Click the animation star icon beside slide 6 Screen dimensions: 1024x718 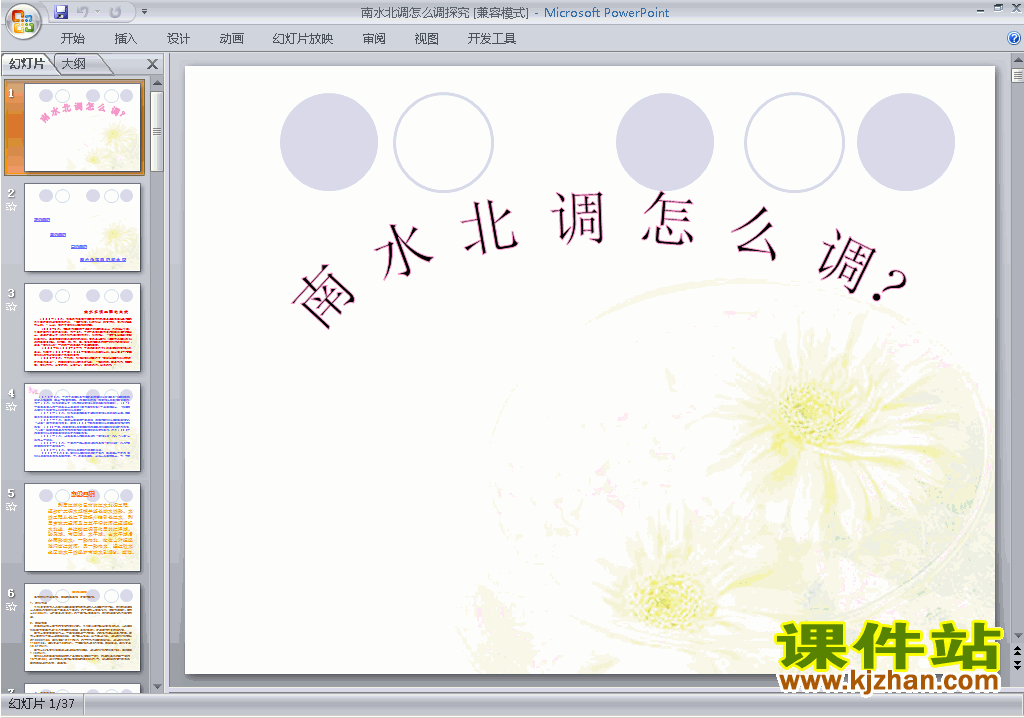(x=11, y=607)
